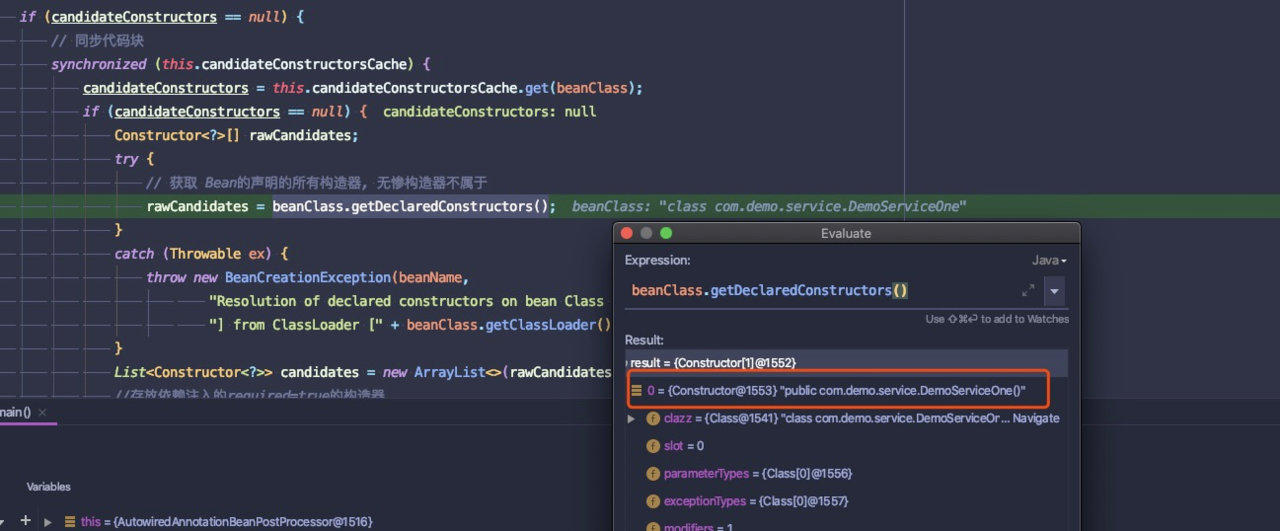This screenshot has height=531, width=1280.
Task: Click the field icon next to clazz
Action: pyautogui.click(x=653, y=418)
